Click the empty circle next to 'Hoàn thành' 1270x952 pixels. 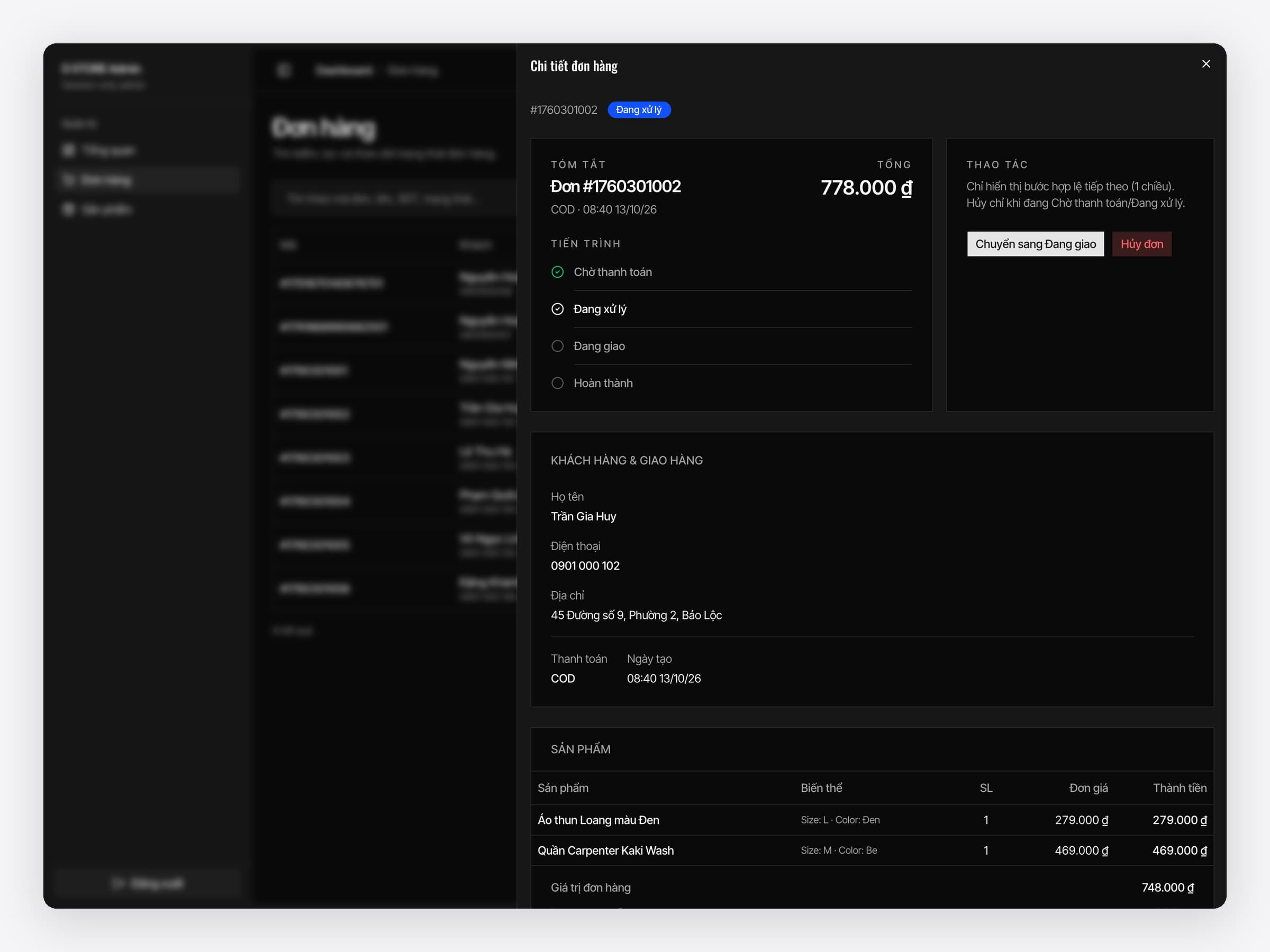(x=557, y=383)
